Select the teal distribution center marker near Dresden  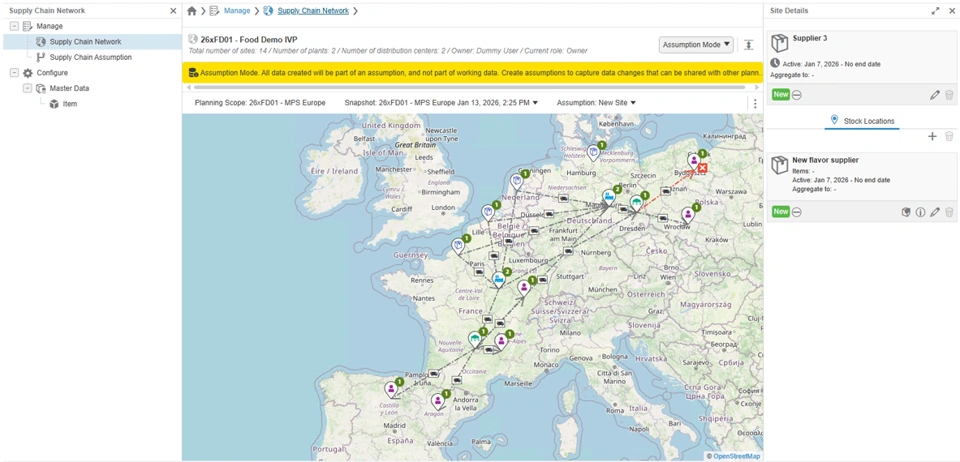[636, 203]
